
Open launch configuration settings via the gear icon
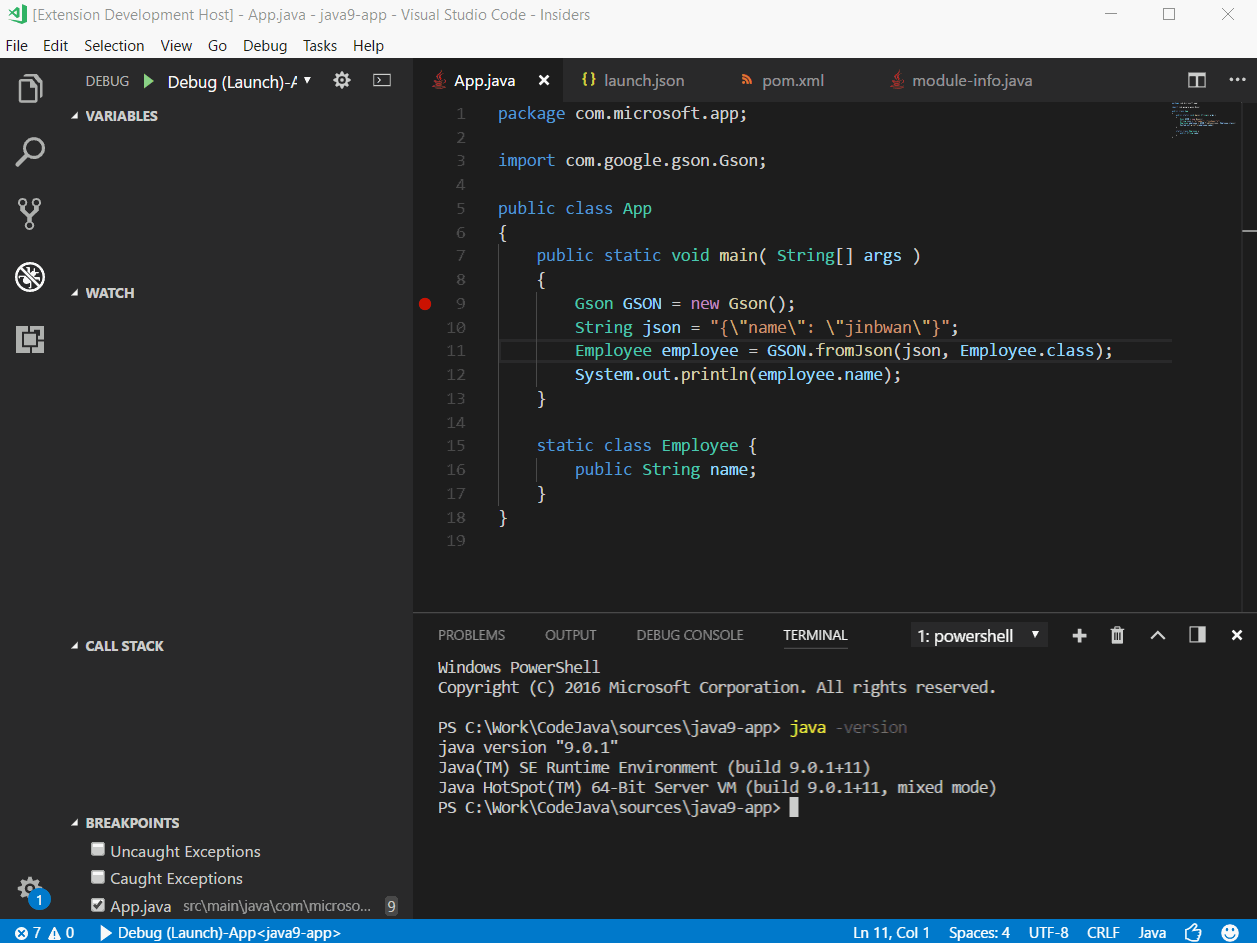(x=341, y=80)
